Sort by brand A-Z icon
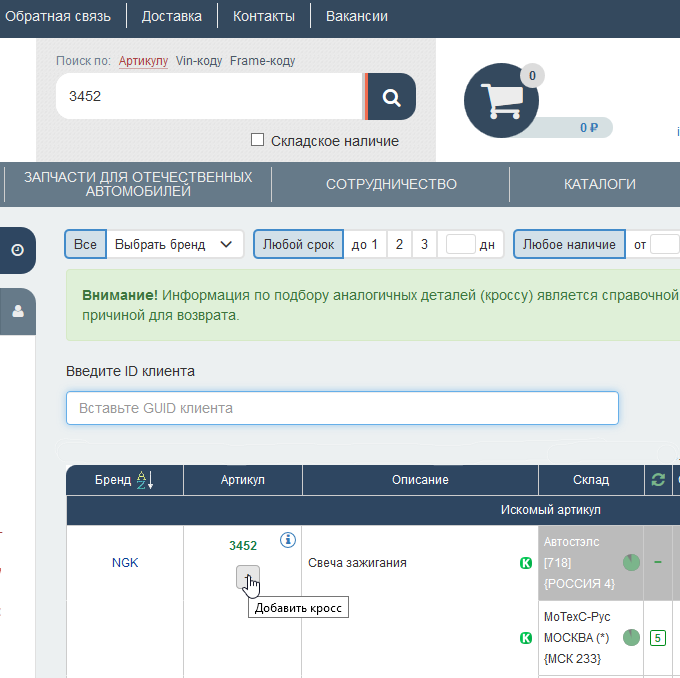The height and width of the screenshot is (678, 680). click(x=144, y=480)
